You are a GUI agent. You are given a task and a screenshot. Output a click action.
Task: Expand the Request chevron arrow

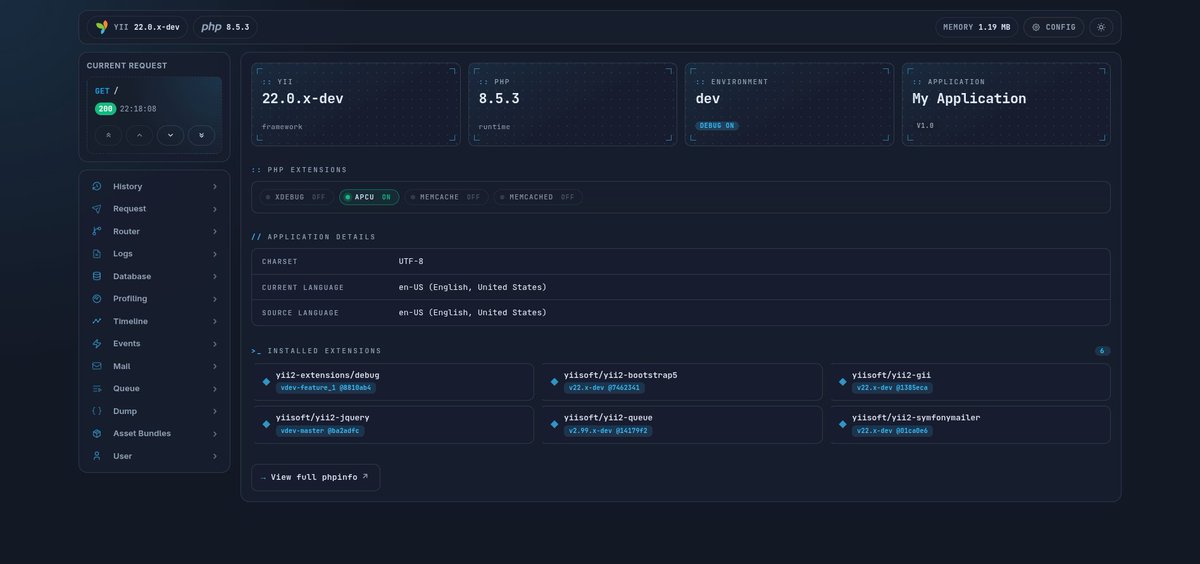pyautogui.click(x=215, y=209)
